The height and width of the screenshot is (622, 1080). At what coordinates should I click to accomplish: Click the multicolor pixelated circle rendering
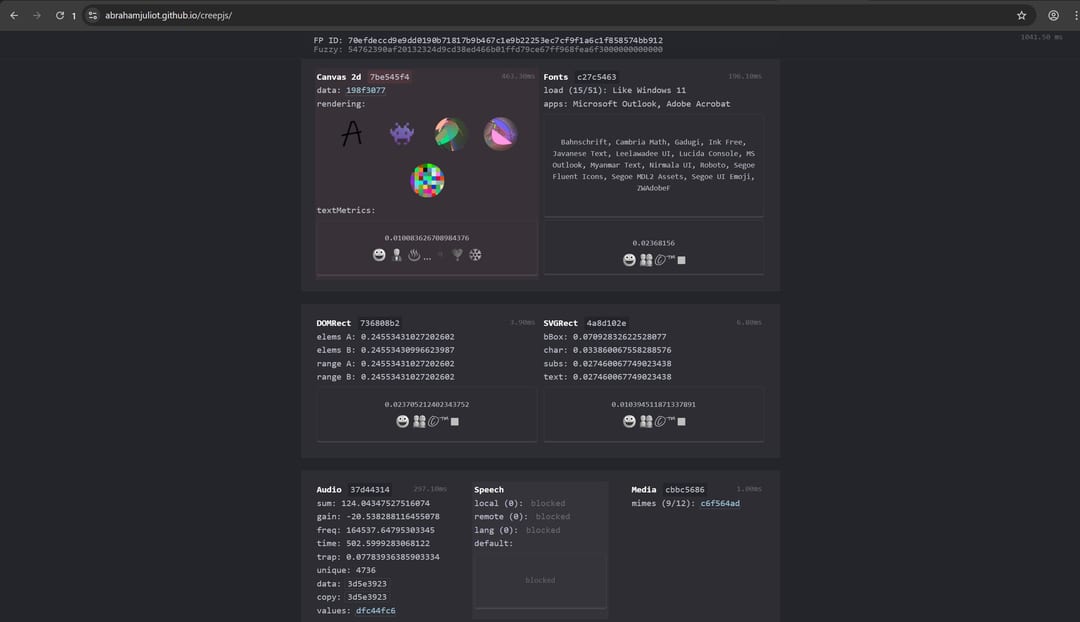click(x=427, y=180)
